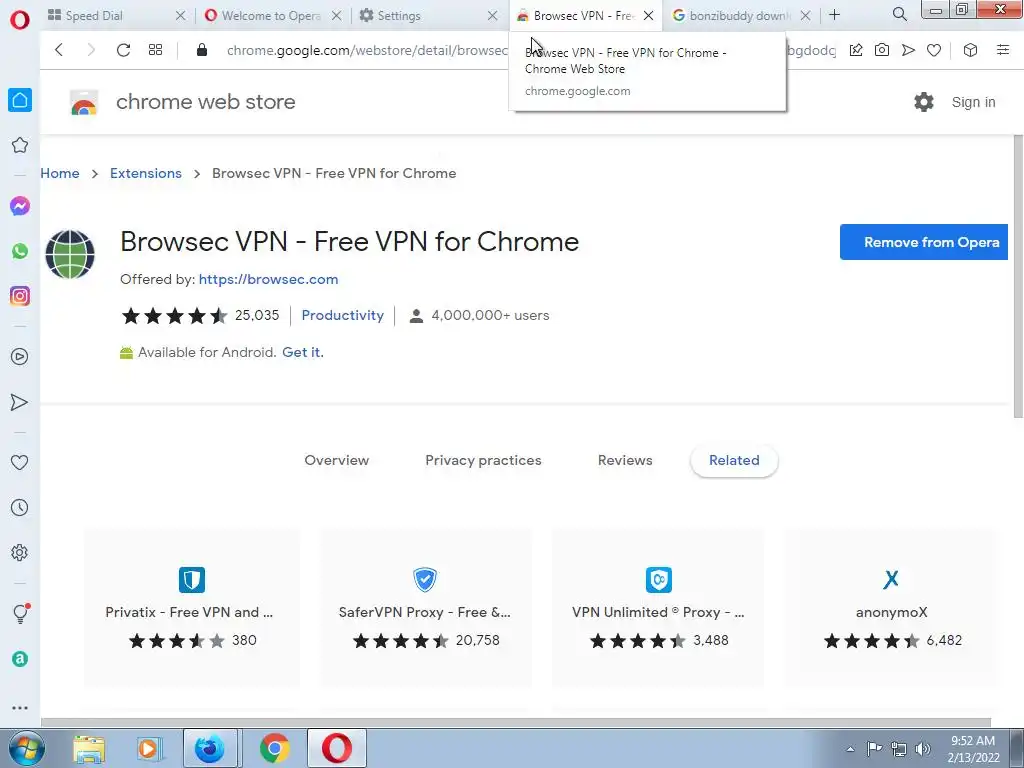
Task: Open Windows Explorer from taskbar
Action: tap(89, 748)
